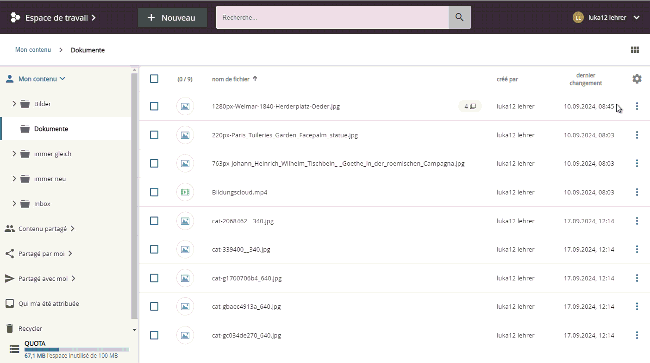Switch to grid view icon
Image resolution: width=650 pixels, height=363 pixels.
click(x=635, y=50)
